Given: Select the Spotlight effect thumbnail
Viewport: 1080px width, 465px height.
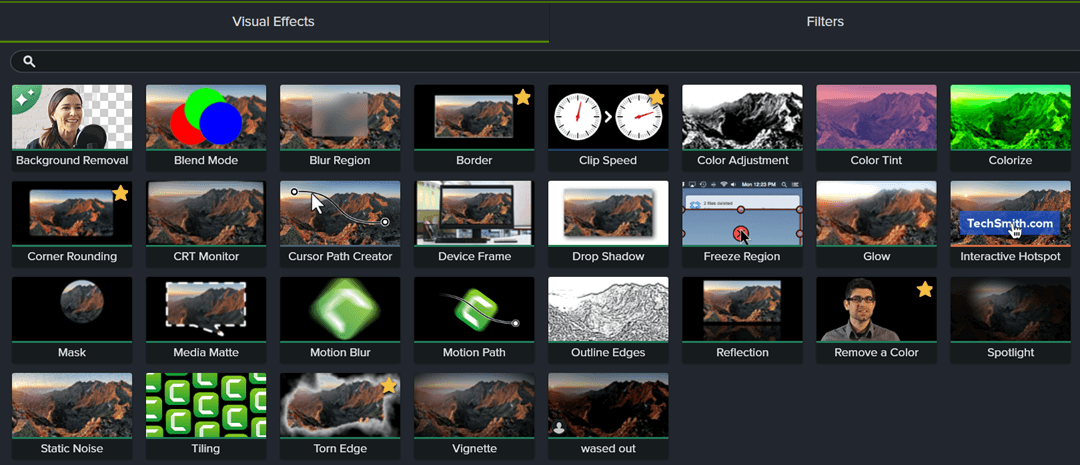Looking at the screenshot, I should [1010, 309].
